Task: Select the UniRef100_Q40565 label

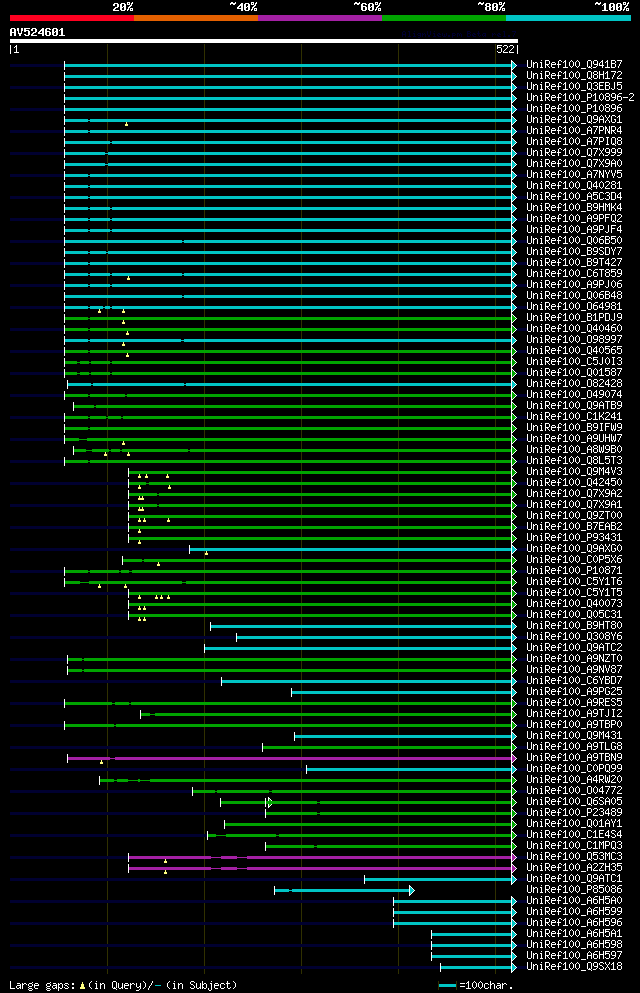Action: (x=574, y=350)
